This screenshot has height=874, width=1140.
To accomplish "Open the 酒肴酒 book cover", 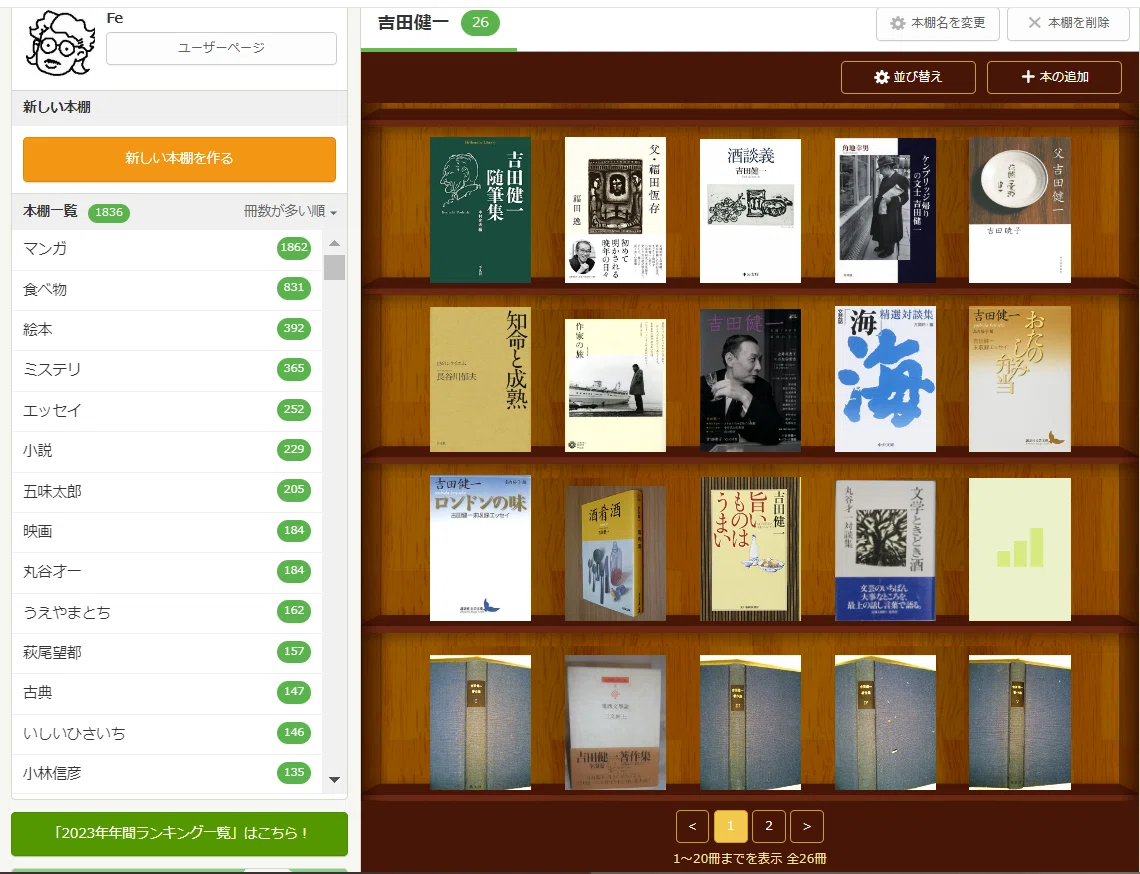I will tap(615, 553).
